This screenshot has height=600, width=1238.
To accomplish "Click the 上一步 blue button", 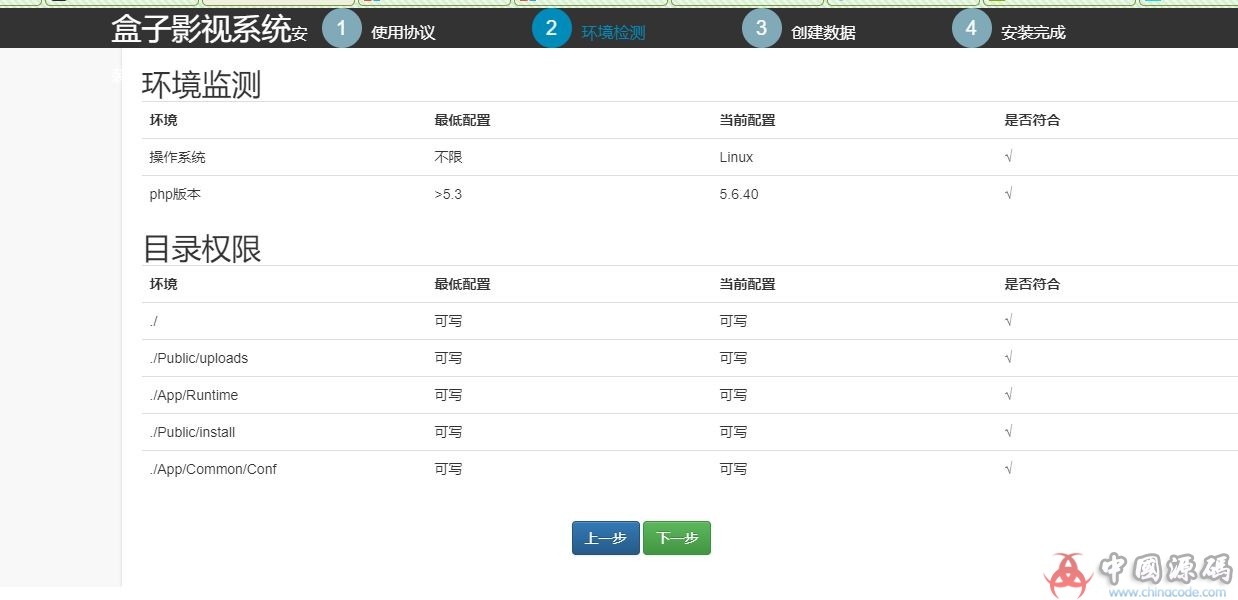I will click(x=605, y=538).
